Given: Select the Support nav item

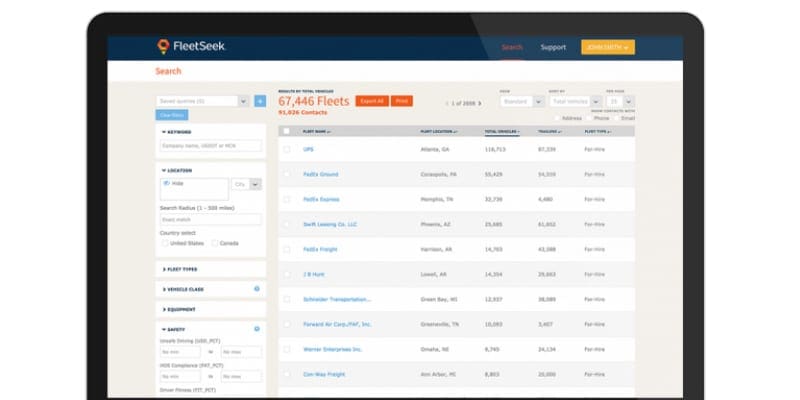Looking at the screenshot, I should 553,47.
